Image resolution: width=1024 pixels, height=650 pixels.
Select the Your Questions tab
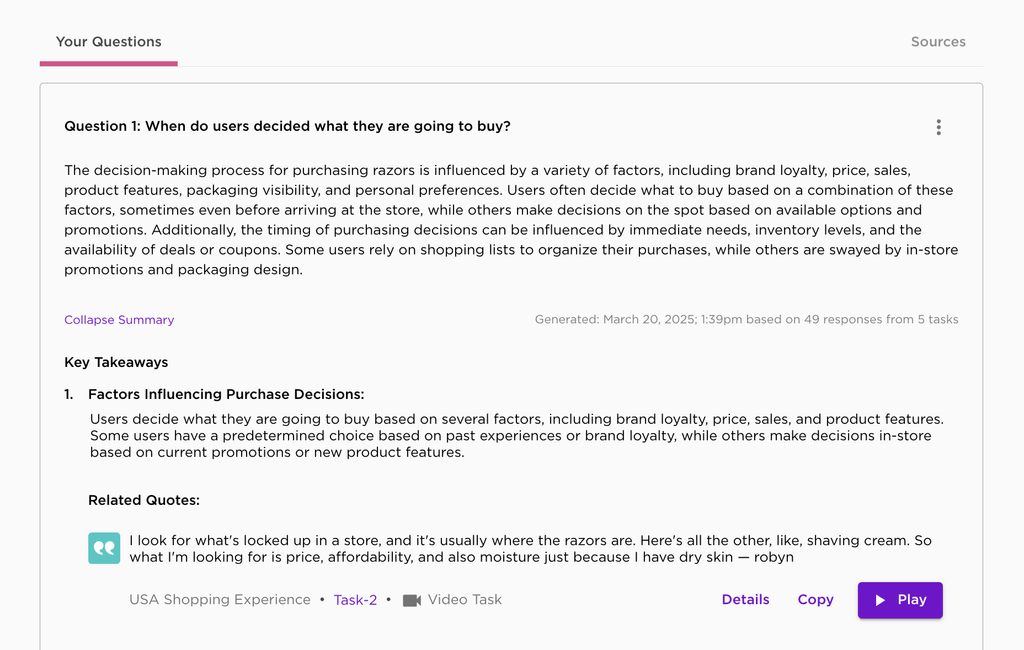108,42
